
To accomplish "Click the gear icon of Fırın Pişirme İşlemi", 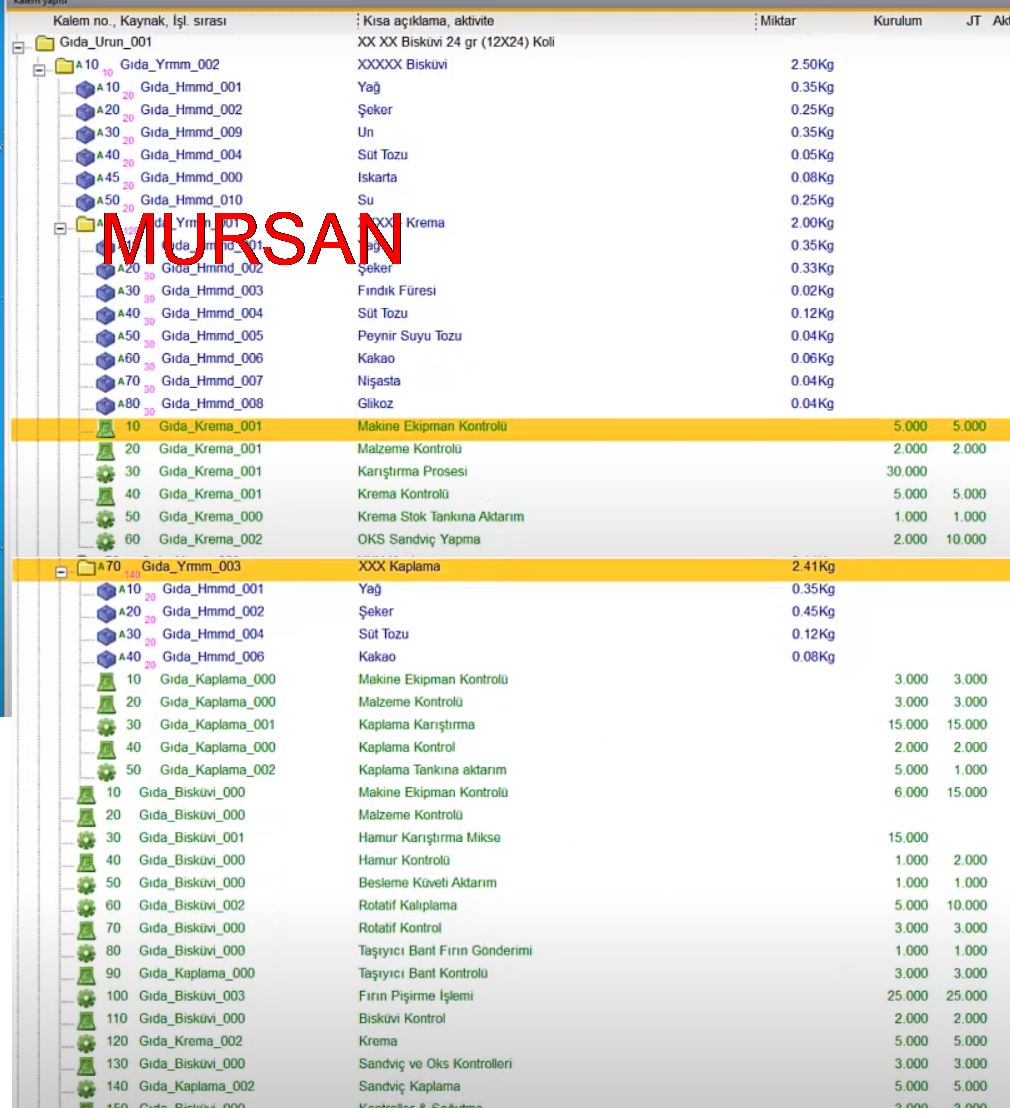I will pos(86,997).
